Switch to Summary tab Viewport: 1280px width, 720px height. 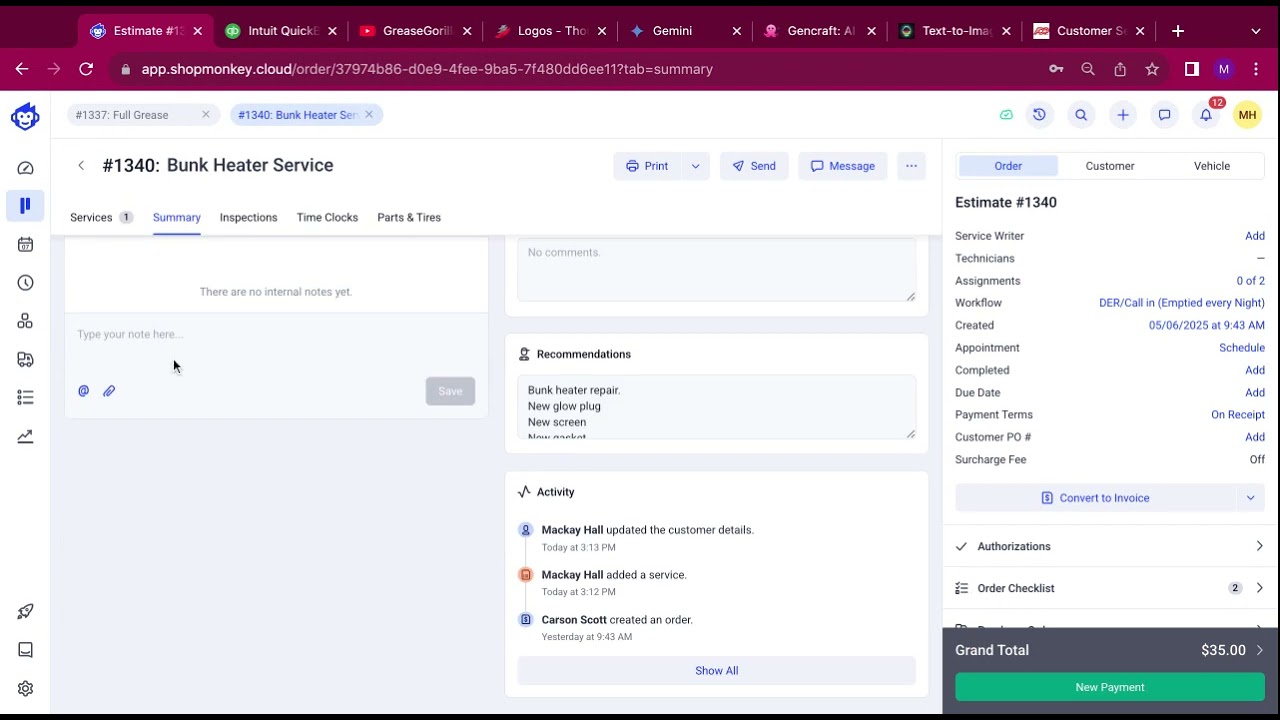[177, 217]
